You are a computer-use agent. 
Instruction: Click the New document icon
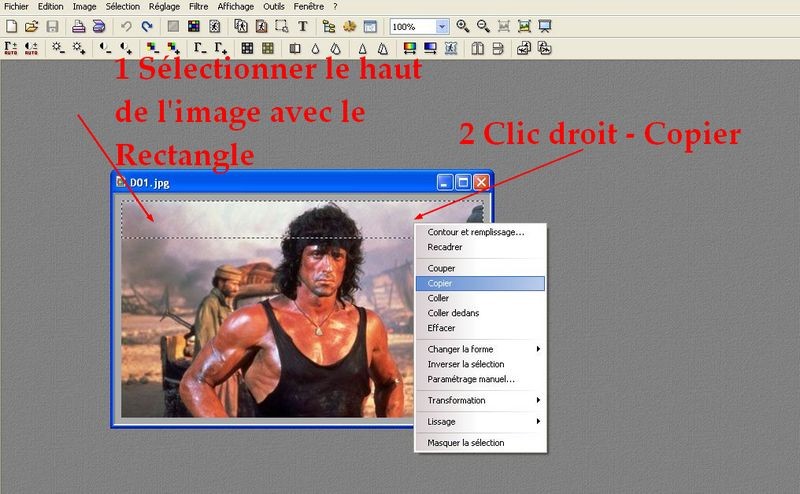click(11, 26)
